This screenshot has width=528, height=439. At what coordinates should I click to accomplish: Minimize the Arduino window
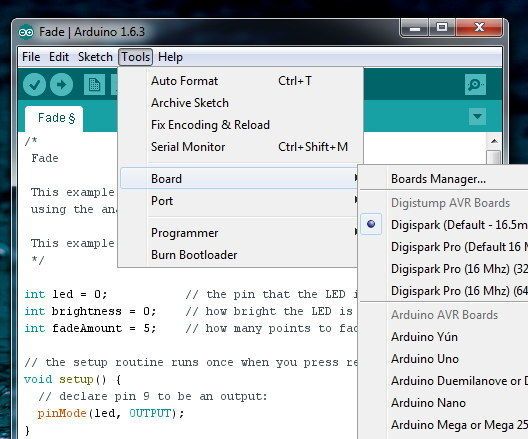tap(415, 28)
